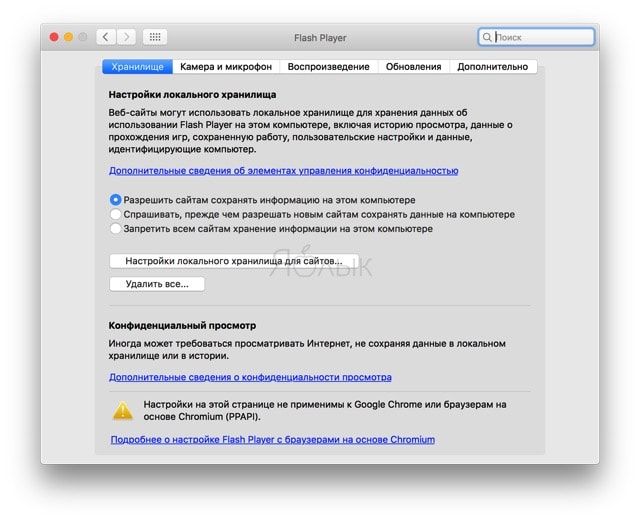Focus the Поиск search field
Screen dimensions: 640x522
click(536, 37)
